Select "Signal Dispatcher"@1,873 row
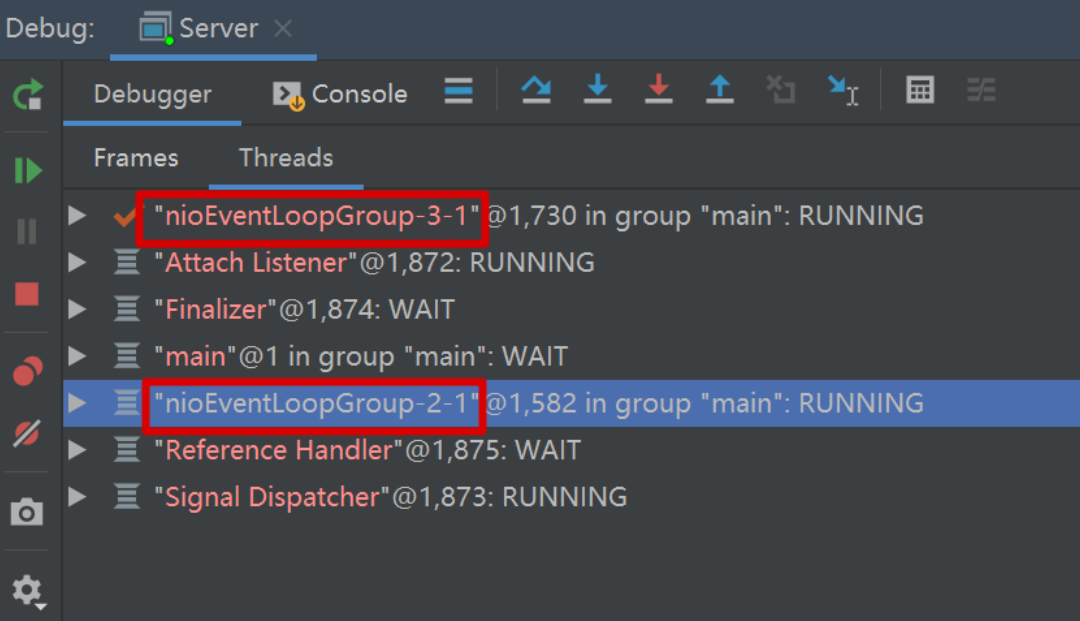Viewport: 1080px width, 621px height. 572,496
